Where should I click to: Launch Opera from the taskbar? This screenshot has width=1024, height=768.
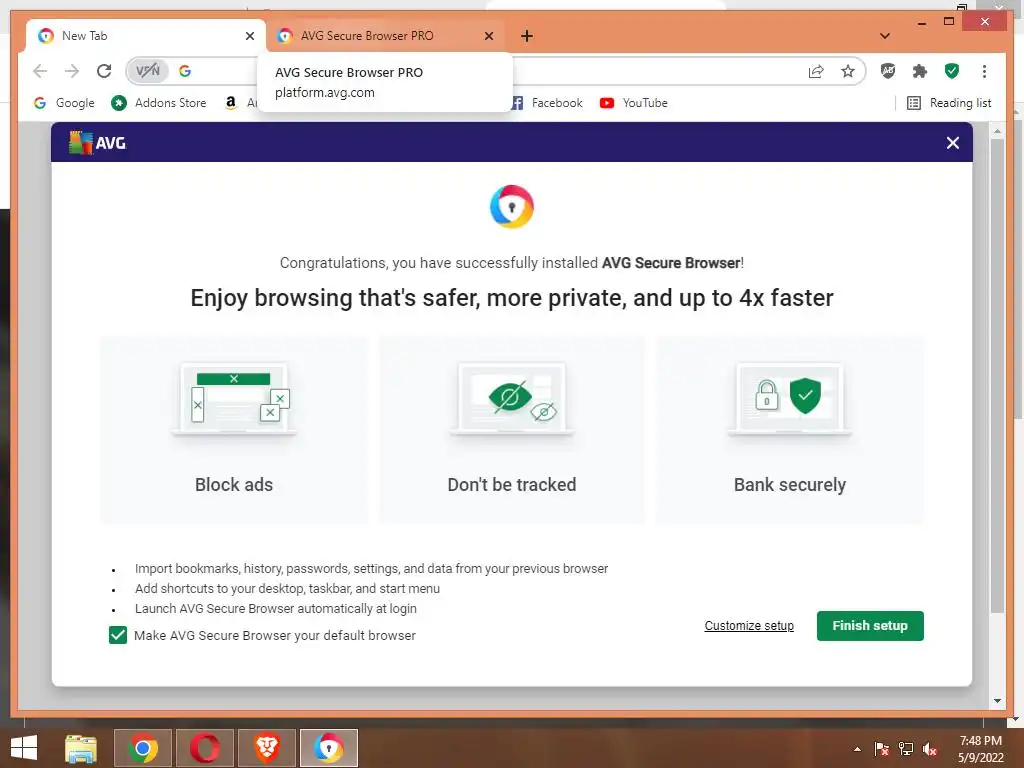pos(205,748)
